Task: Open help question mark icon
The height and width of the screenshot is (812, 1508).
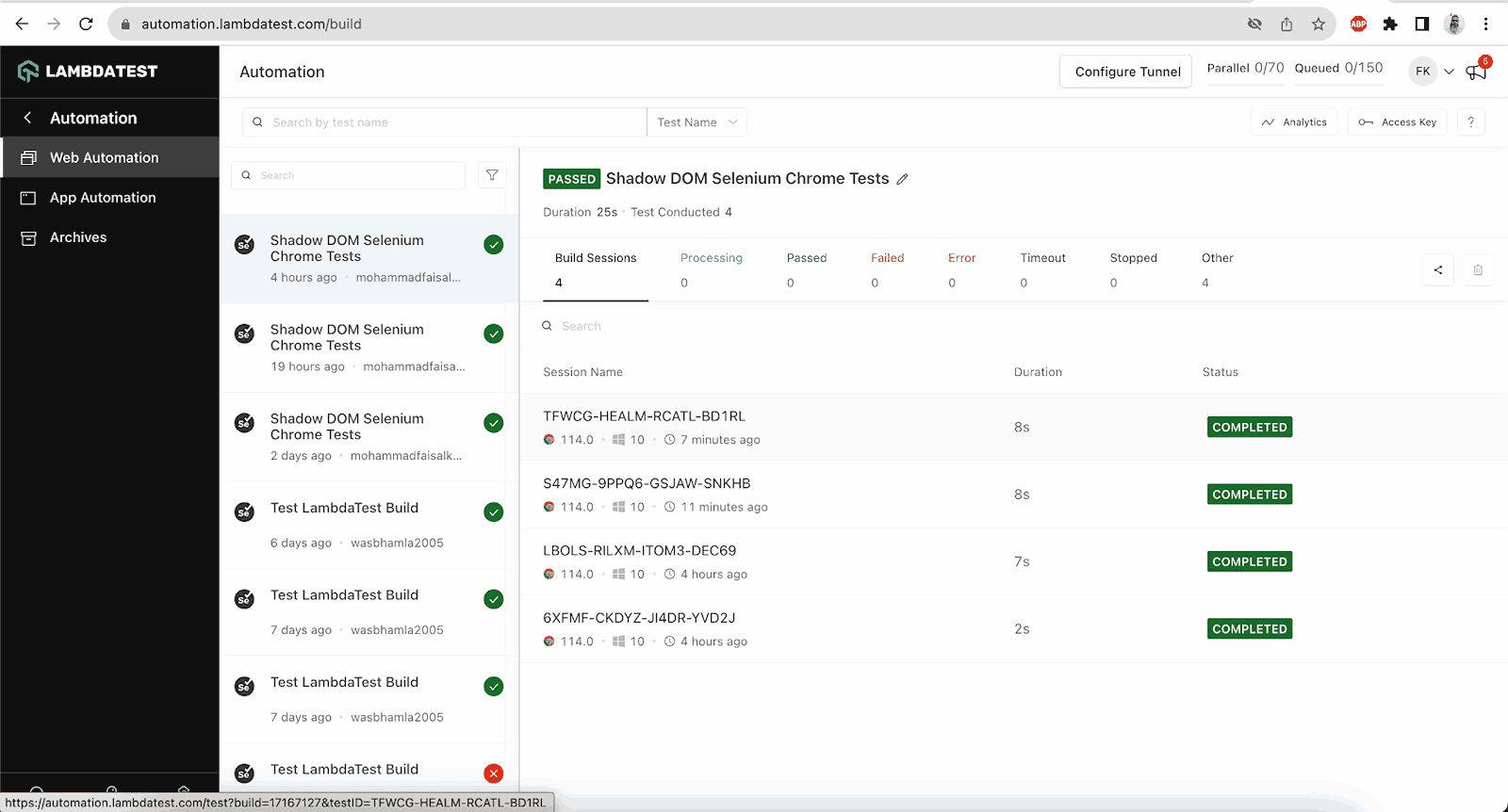Action: pyautogui.click(x=1470, y=122)
